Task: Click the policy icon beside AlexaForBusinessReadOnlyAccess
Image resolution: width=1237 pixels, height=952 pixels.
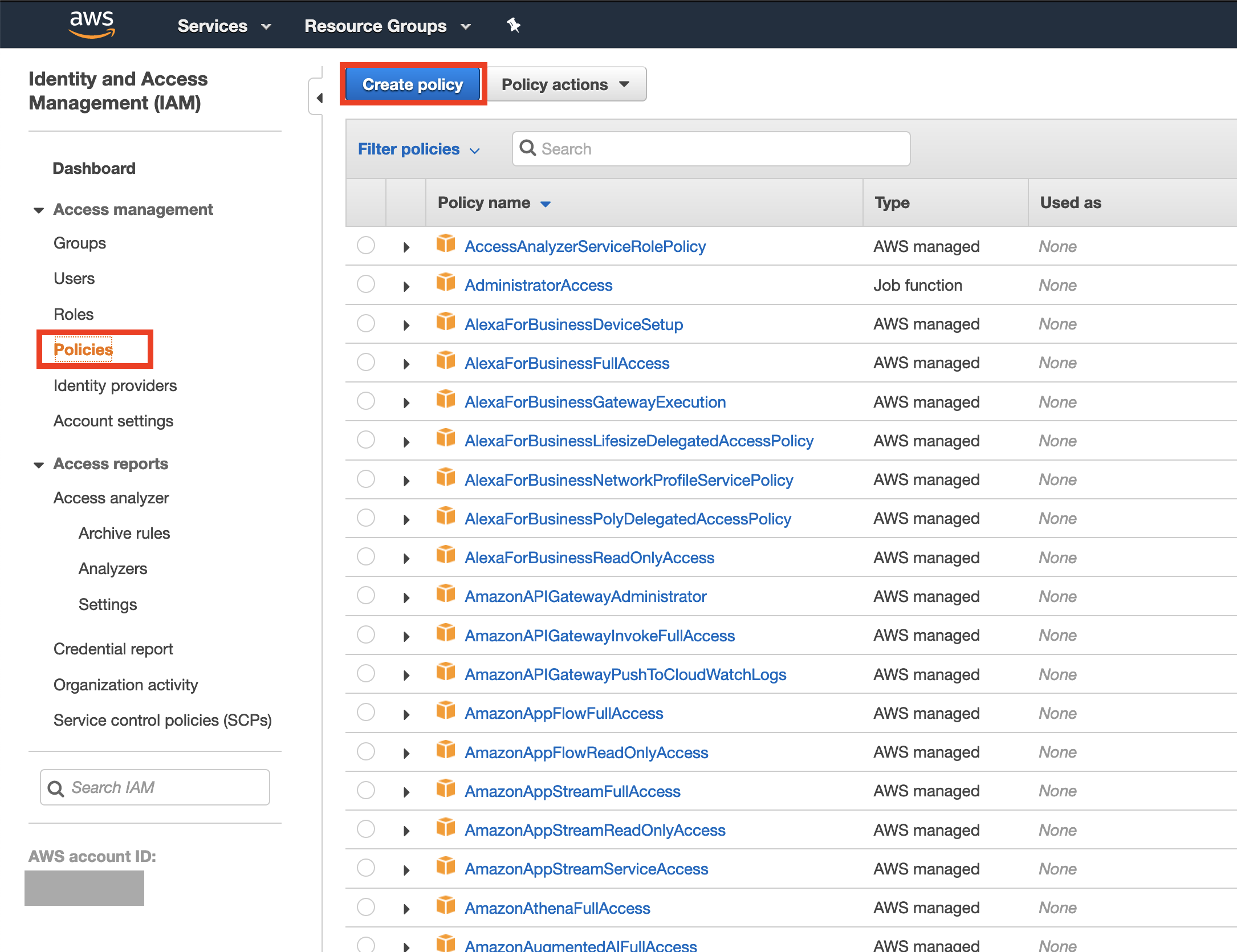Action: pyautogui.click(x=446, y=555)
